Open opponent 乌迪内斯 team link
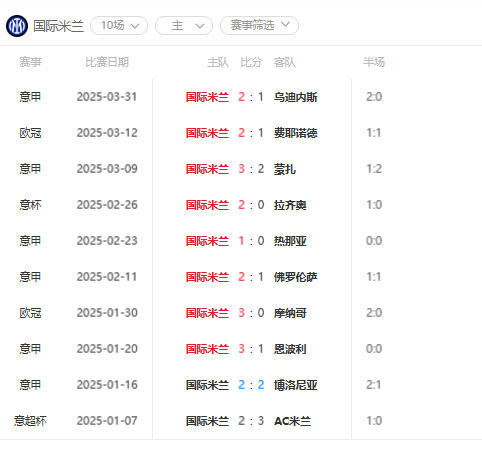Image resolution: width=482 pixels, height=455 pixels. (x=295, y=97)
